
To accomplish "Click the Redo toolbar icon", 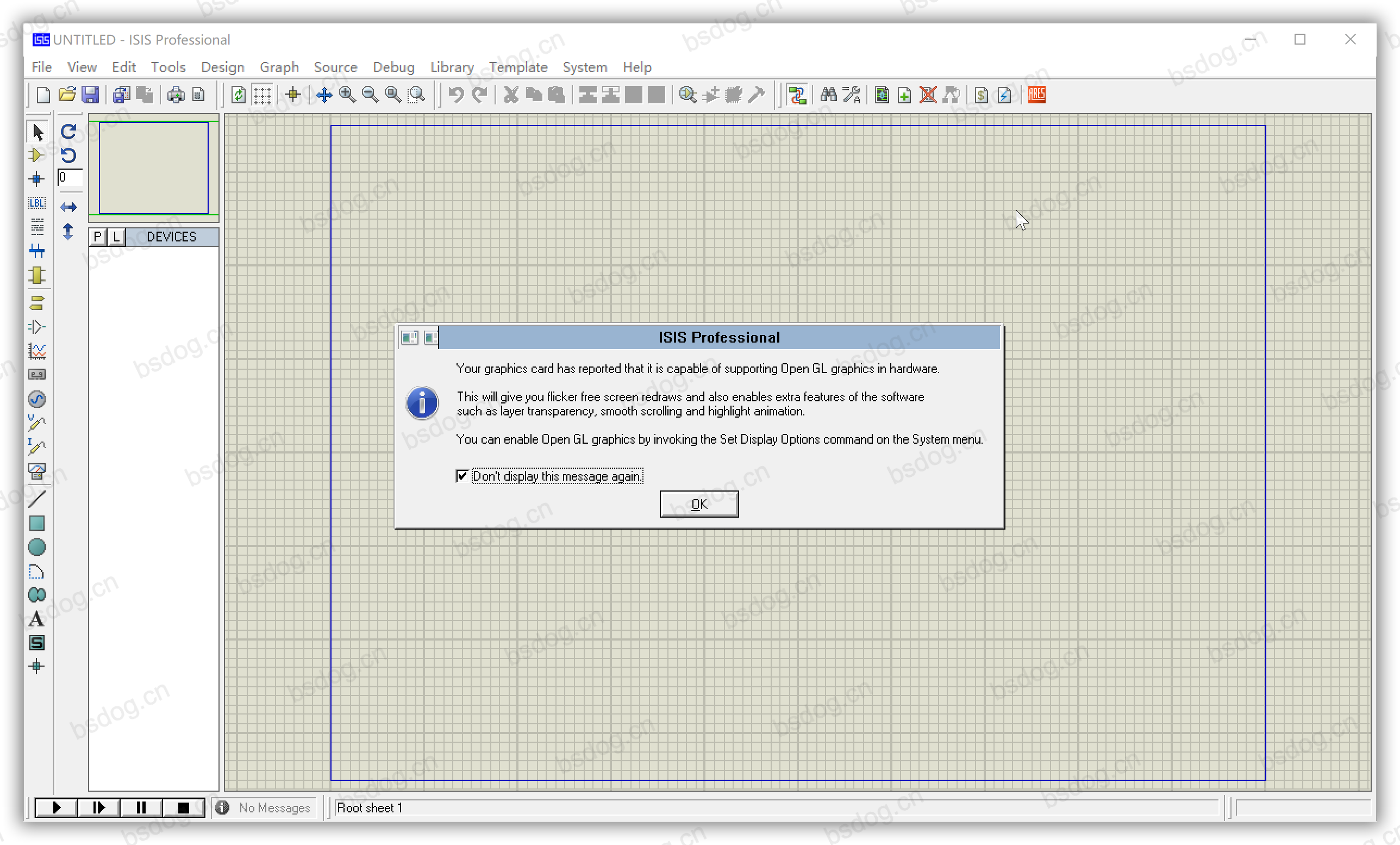I will (x=479, y=95).
